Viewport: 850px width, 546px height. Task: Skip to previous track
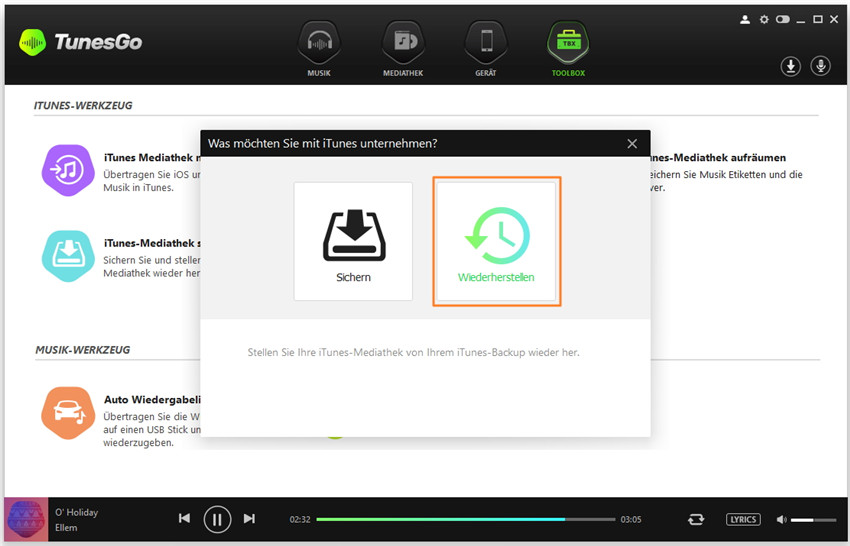[x=184, y=519]
